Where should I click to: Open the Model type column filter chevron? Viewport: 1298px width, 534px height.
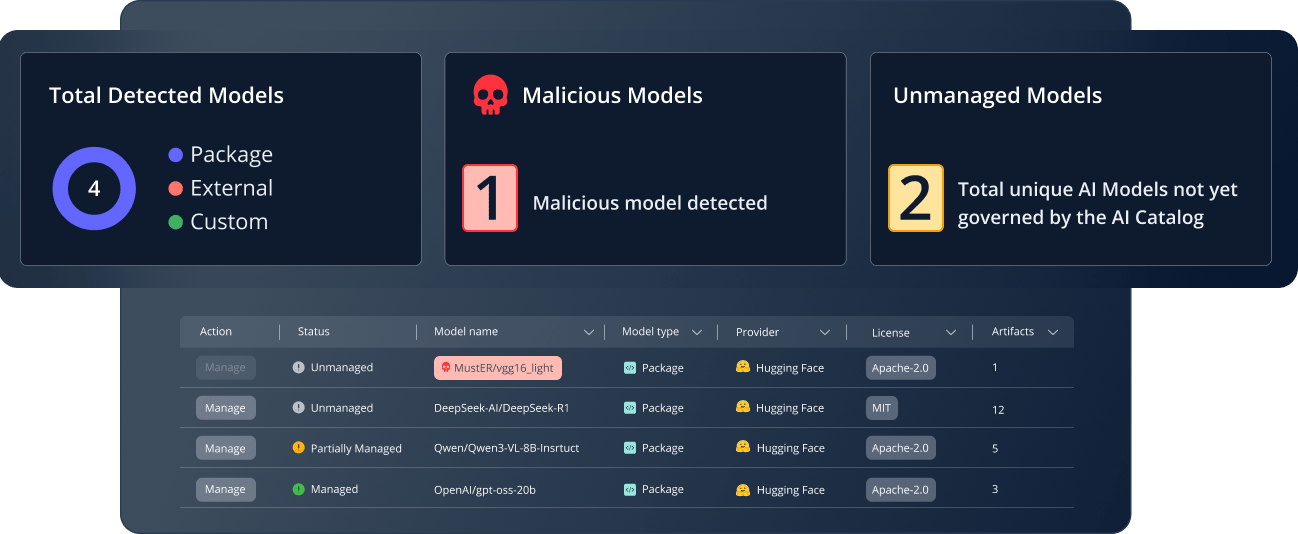click(696, 332)
